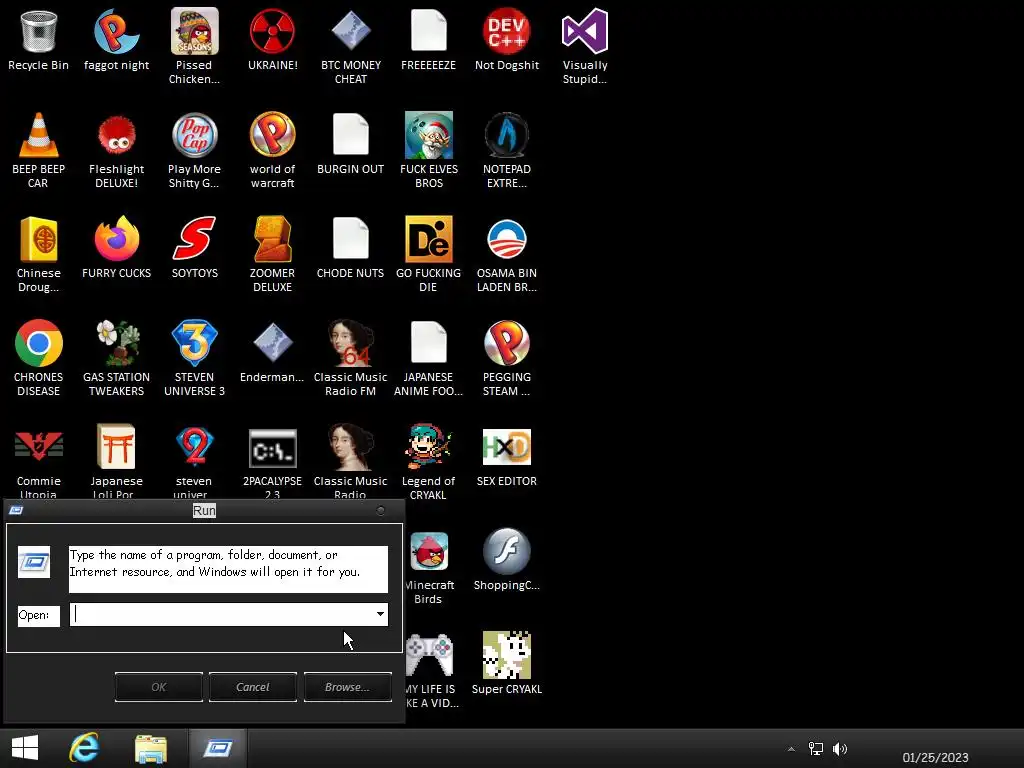This screenshot has width=1024, height=768.
Task: Open the FREEEEEZE blank file icon
Action: point(428,31)
